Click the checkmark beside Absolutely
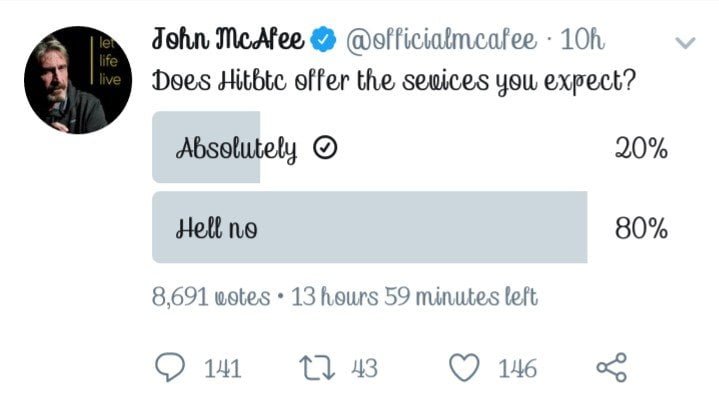The image size is (719, 406). coord(324,149)
